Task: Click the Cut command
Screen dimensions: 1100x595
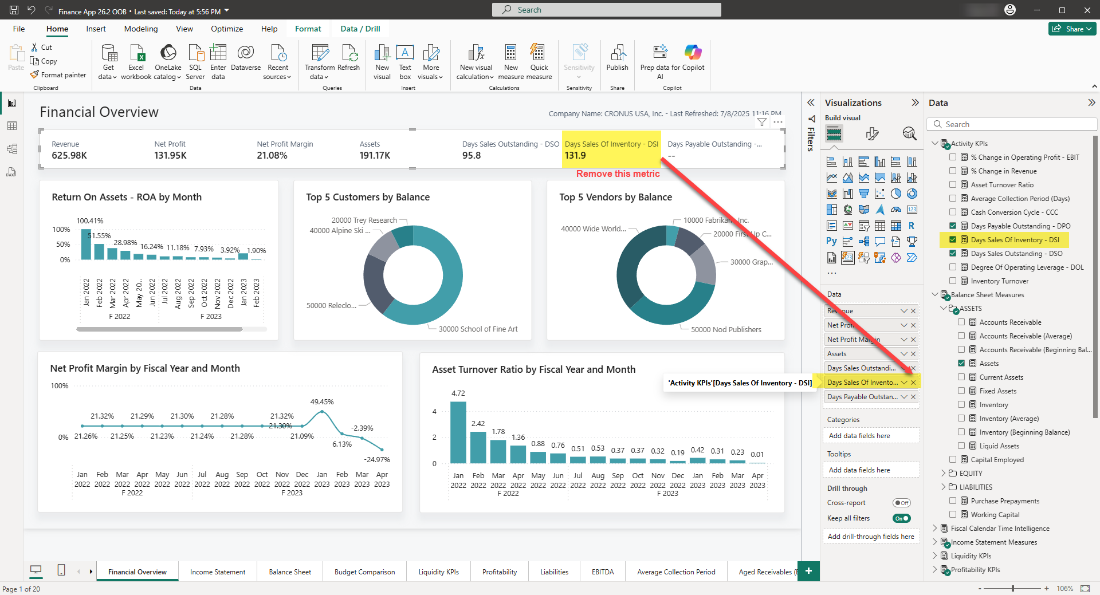Action: [x=41, y=47]
